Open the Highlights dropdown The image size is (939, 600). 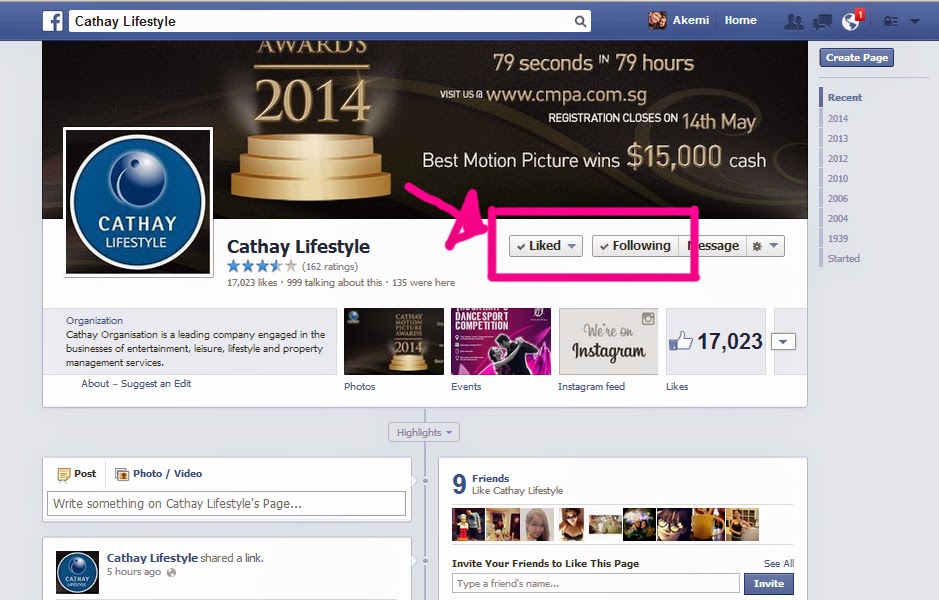click(x=424, y=432)
